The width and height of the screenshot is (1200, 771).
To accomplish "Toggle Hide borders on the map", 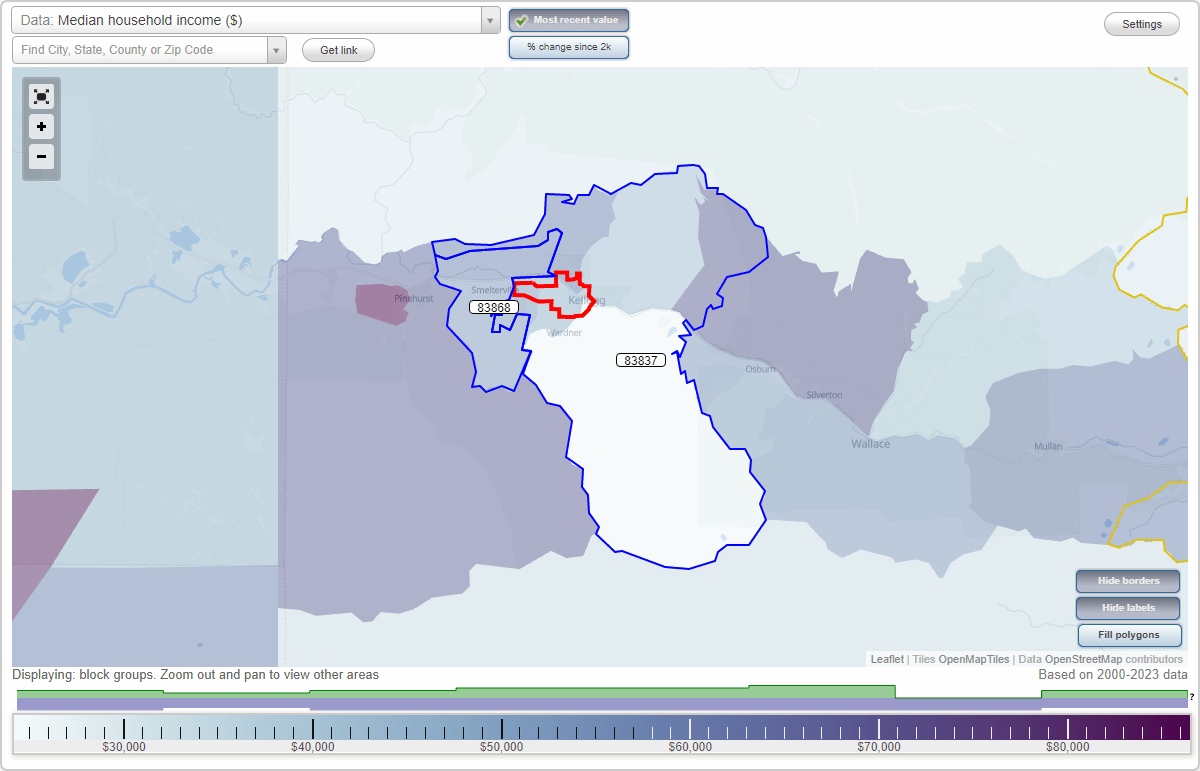I will click(1129, 581).
